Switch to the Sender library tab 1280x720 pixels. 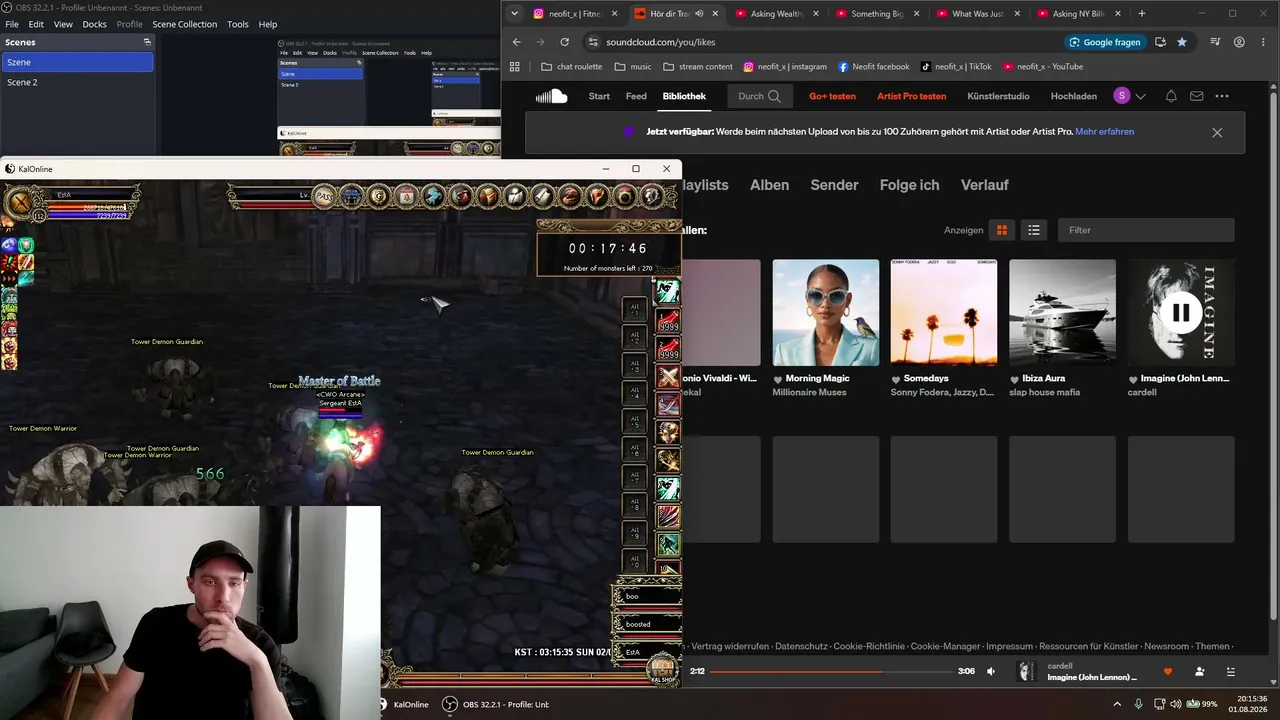[x=834, y=185]
